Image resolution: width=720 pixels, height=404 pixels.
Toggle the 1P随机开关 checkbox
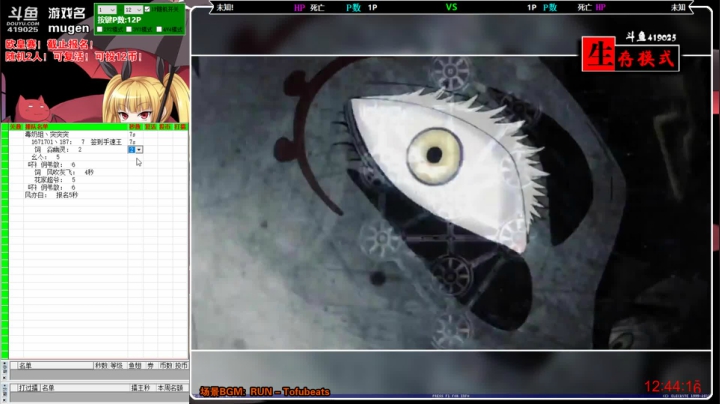[147, 9]
